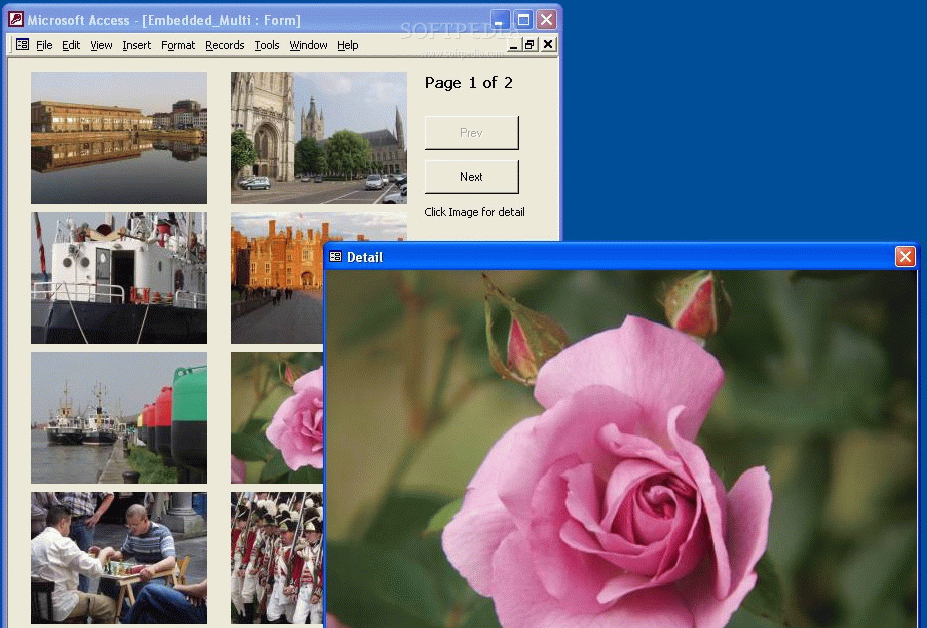
Task: Click the 'Page 1 of 2' label
Action: coord(468,83)
